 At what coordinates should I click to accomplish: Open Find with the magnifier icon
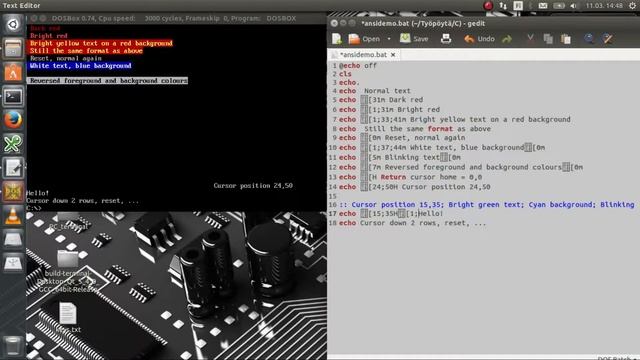[x=589, y=39]
